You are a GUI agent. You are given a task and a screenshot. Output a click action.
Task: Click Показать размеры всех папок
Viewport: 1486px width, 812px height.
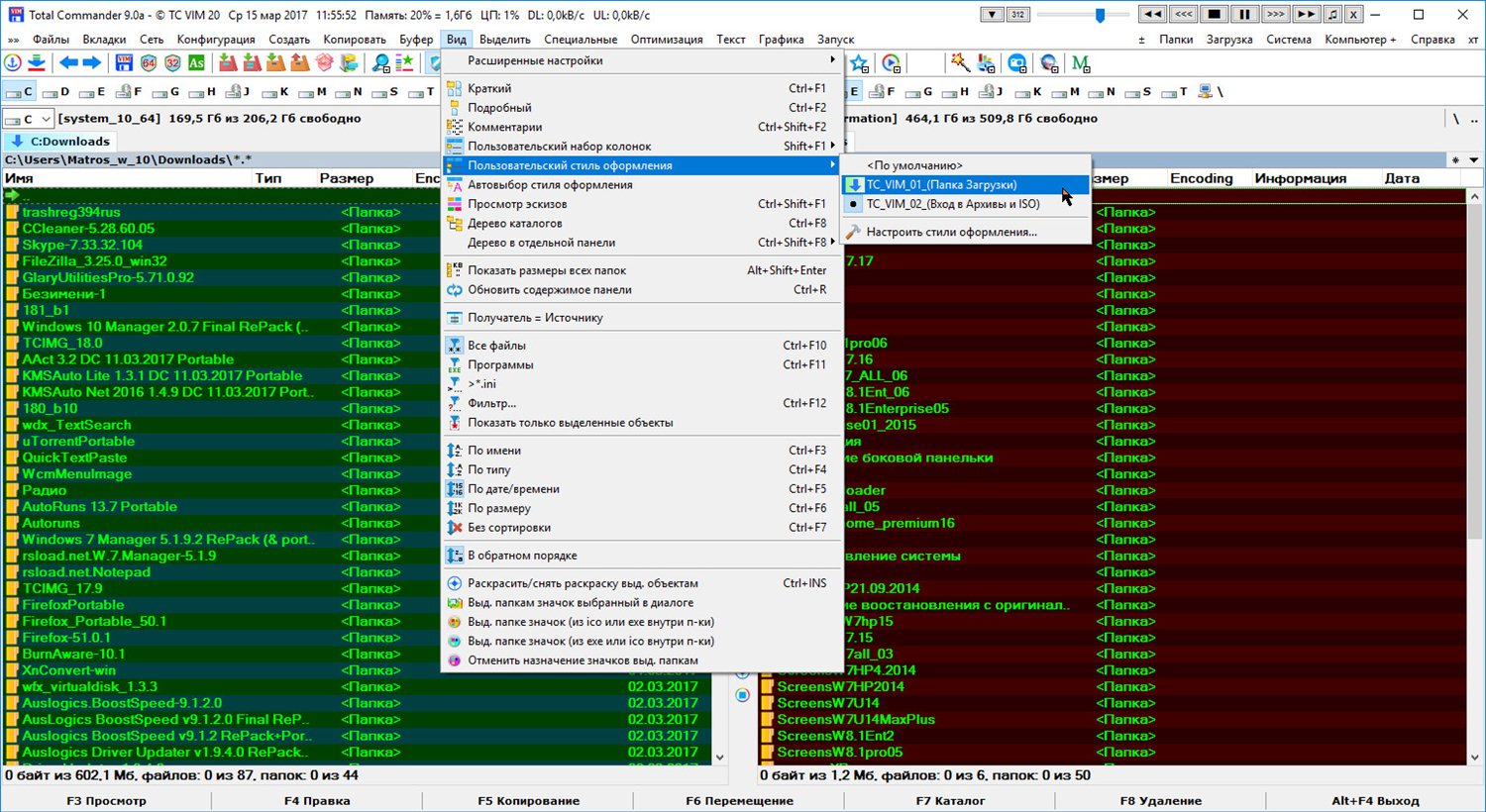(x=641, y=270)
